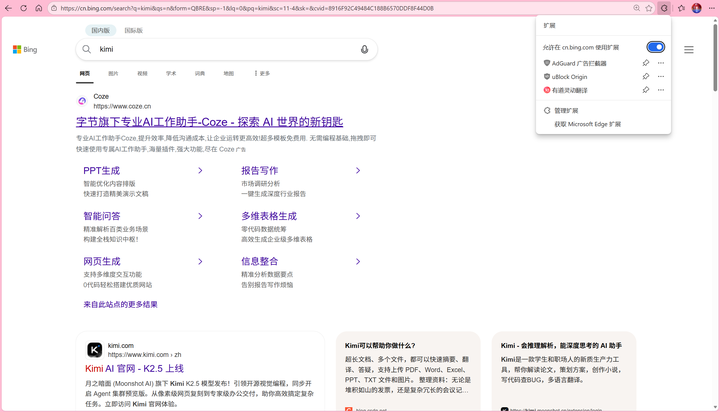Open more actions for AdGuard extension
This screenshot has height=412, width=720.
661,63
